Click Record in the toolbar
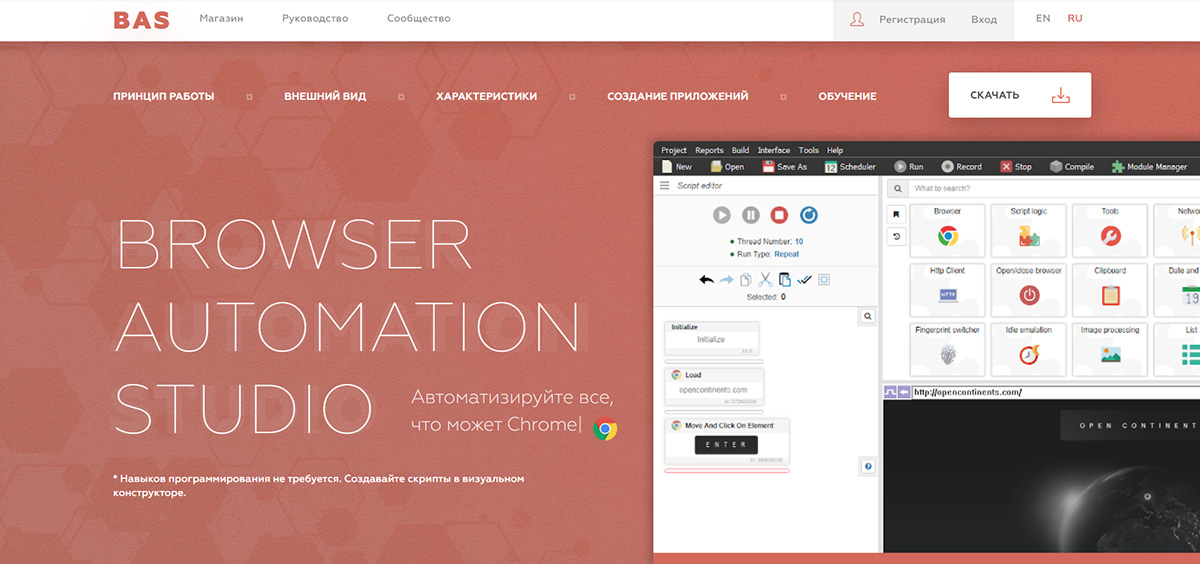Screen dimensions: 1200x564 click(962, 167)
